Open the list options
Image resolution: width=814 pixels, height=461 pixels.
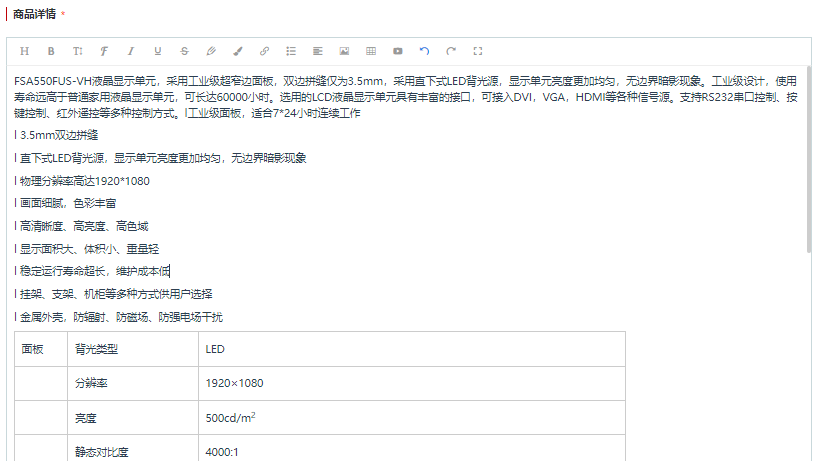(x=291, y=51)
